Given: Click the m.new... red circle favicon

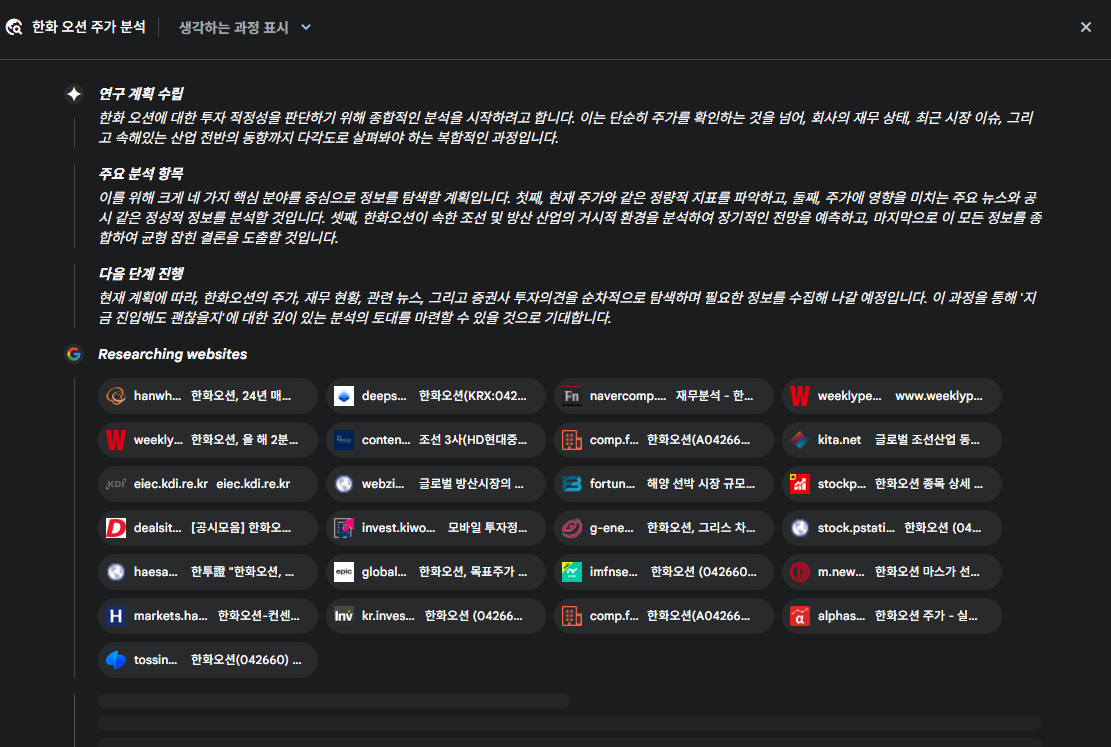Looking at the screenshot, I should click(x=800, y=571).
